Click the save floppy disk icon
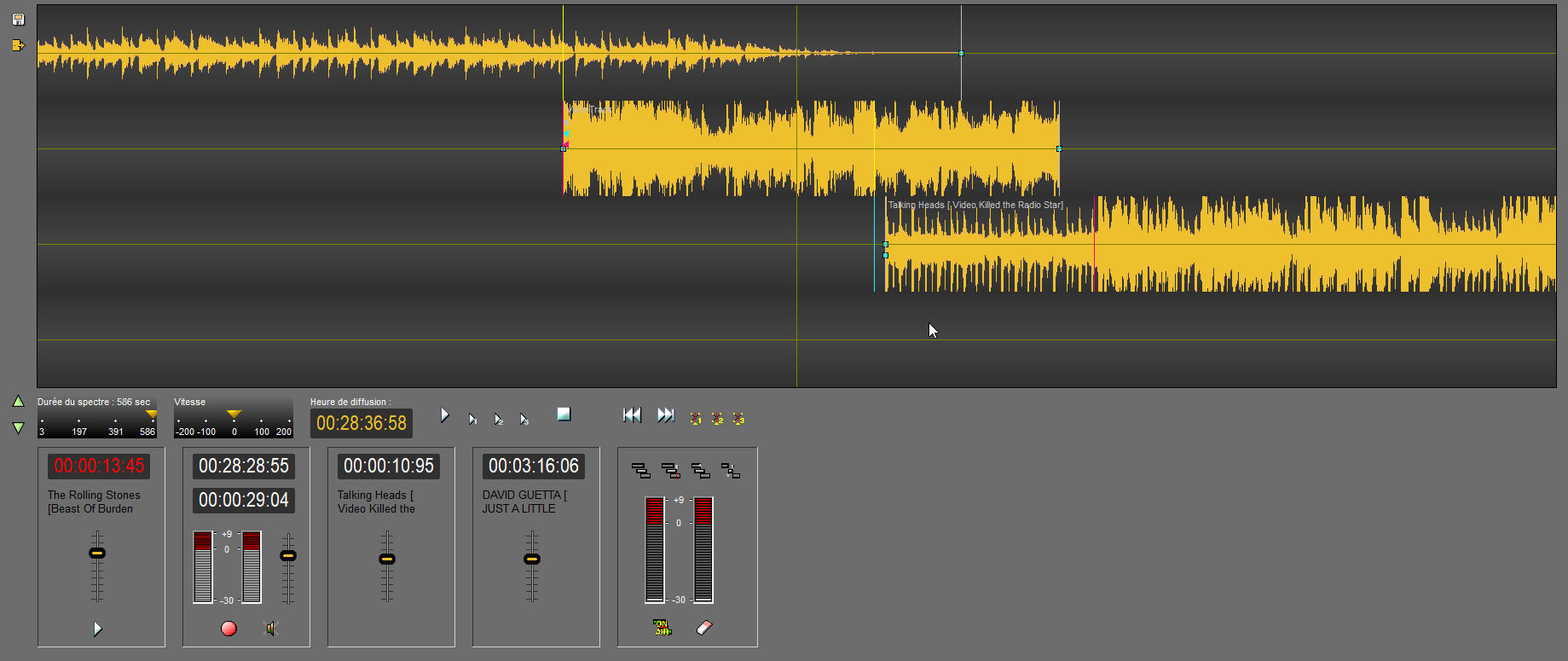This screenshot has height=661, width=1568. pyautogui.click(x=18, y=20)
